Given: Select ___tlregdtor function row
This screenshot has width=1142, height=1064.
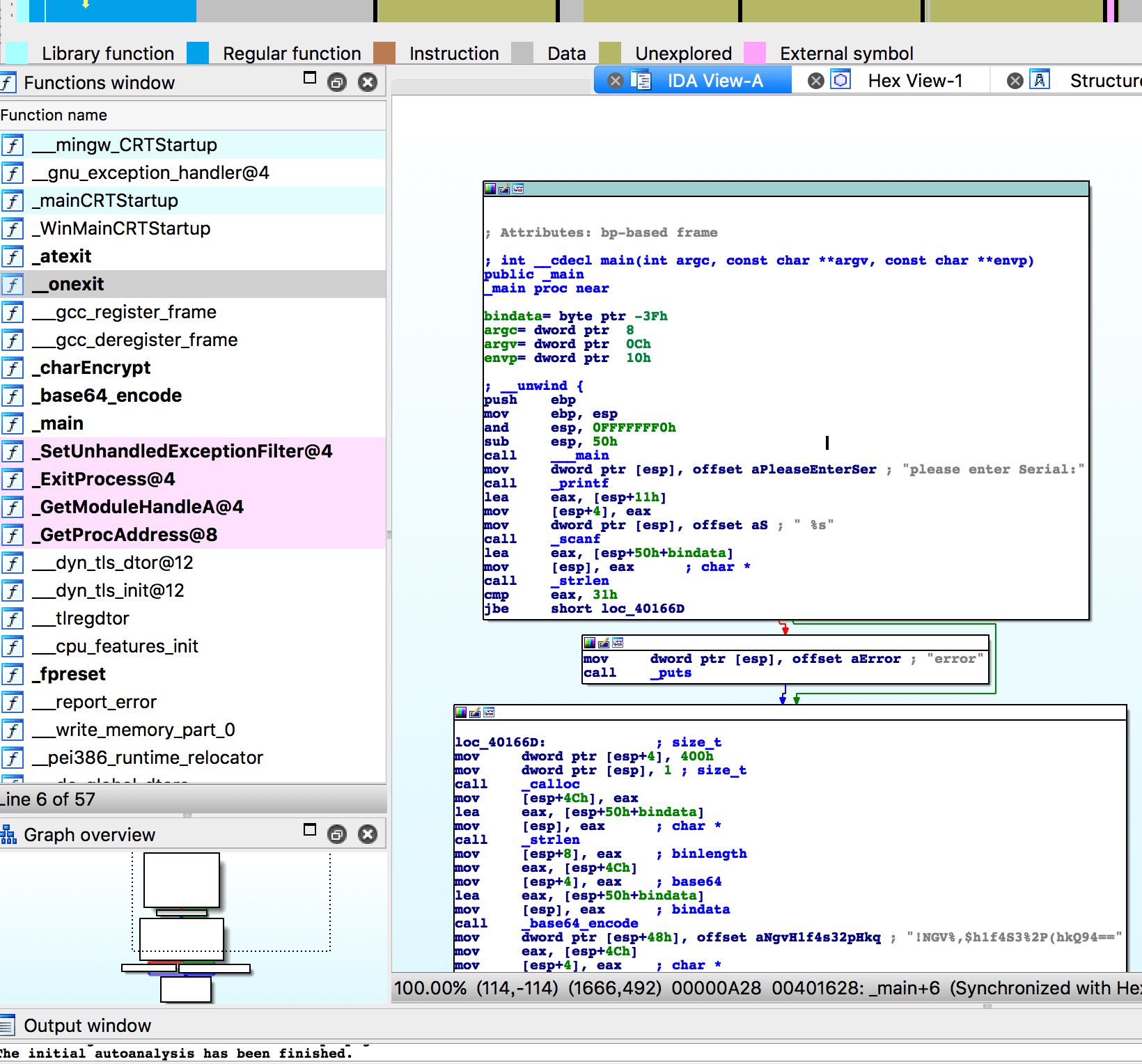Looking at the screenshot, I should [x=193, y=618].
